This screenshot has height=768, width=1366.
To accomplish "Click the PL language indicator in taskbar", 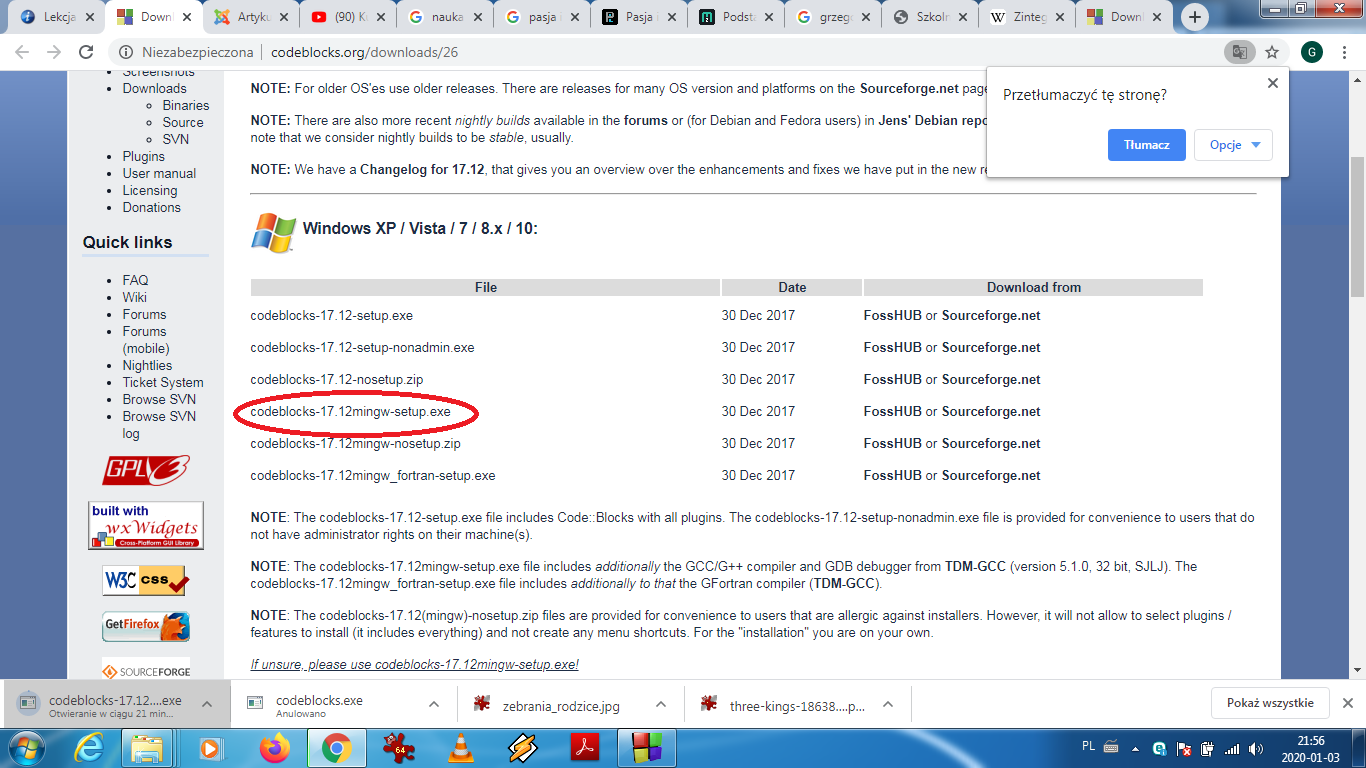I will (1088, 746).
